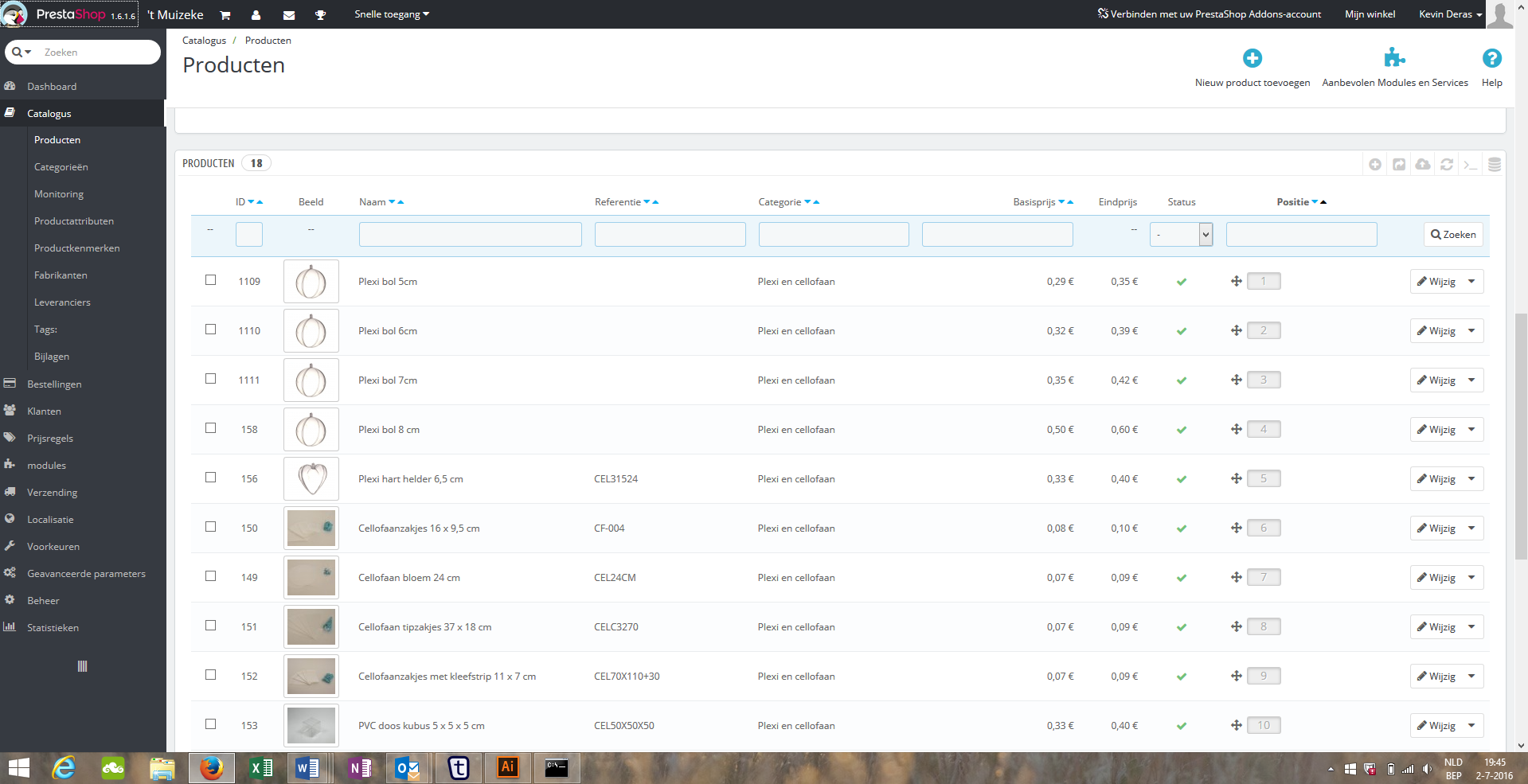Click the Referentie filter input field
The height and width of the screenshot is (784, 1528).
670,234
